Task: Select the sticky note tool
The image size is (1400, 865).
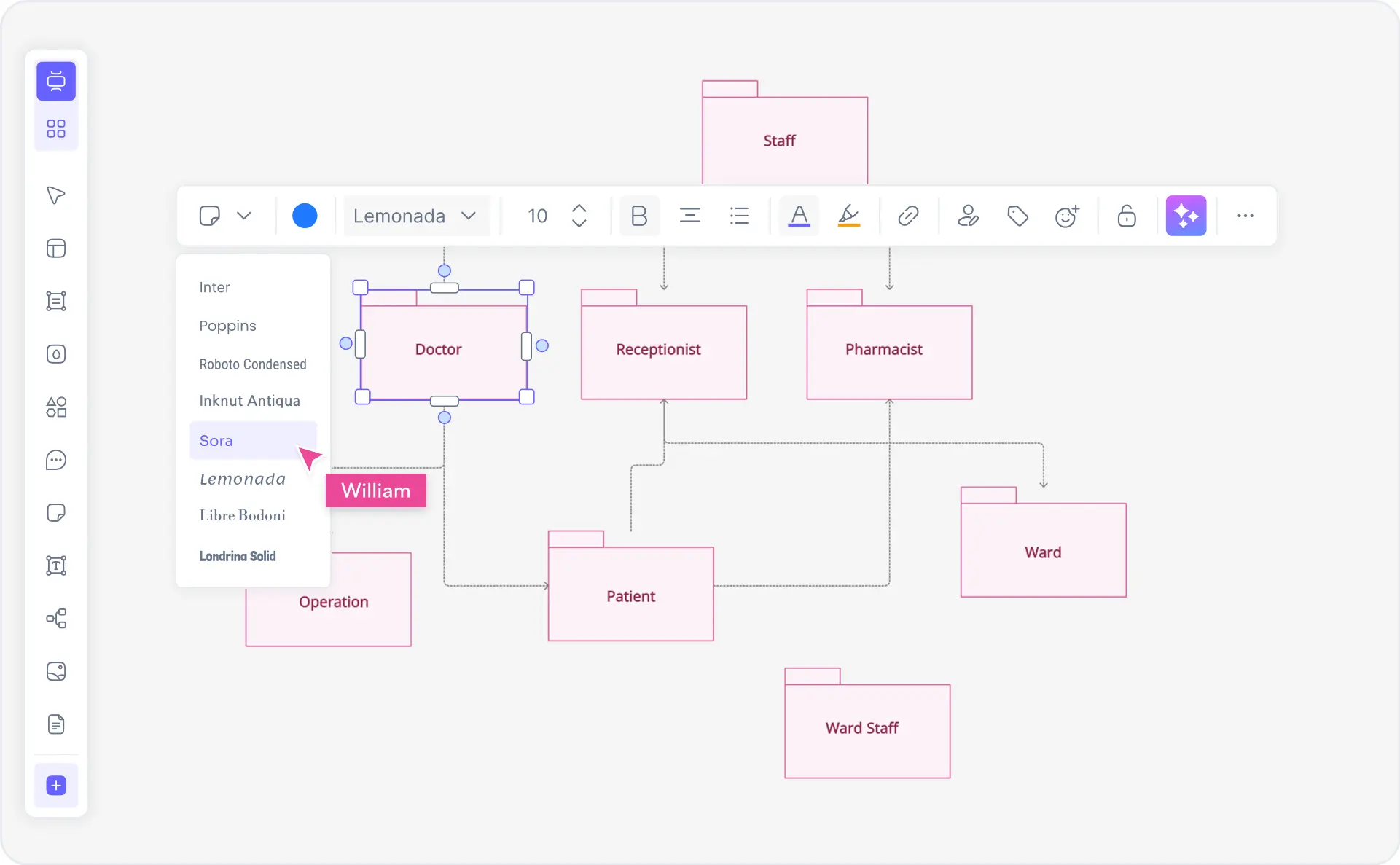Action: pos(56,512)
